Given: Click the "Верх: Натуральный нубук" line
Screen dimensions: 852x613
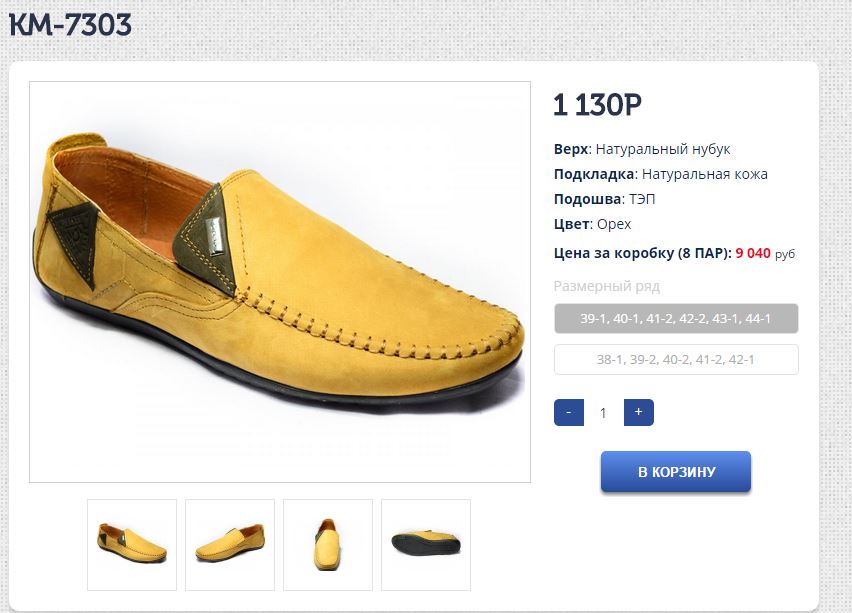Looking at the screenshot, I should 642,149.
